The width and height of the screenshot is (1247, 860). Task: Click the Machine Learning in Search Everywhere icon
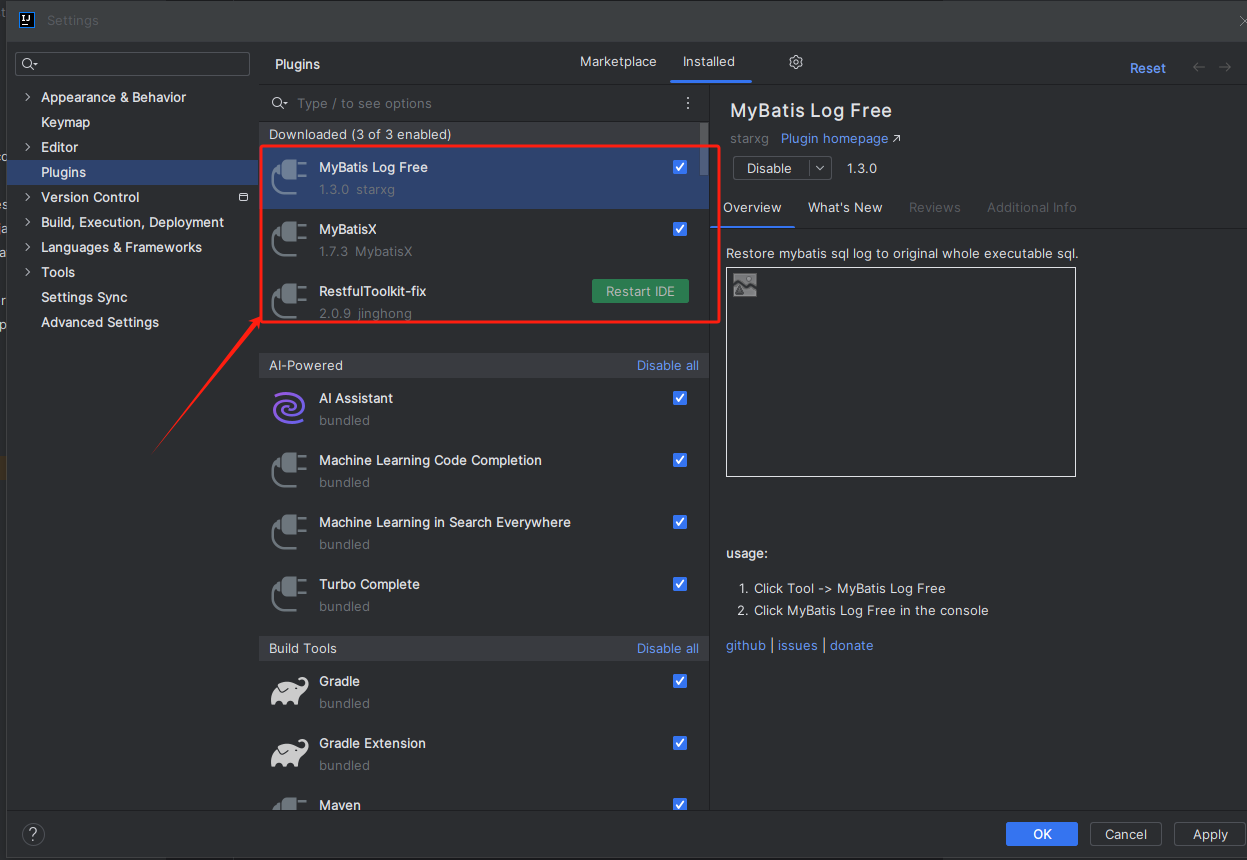(289, 532)
